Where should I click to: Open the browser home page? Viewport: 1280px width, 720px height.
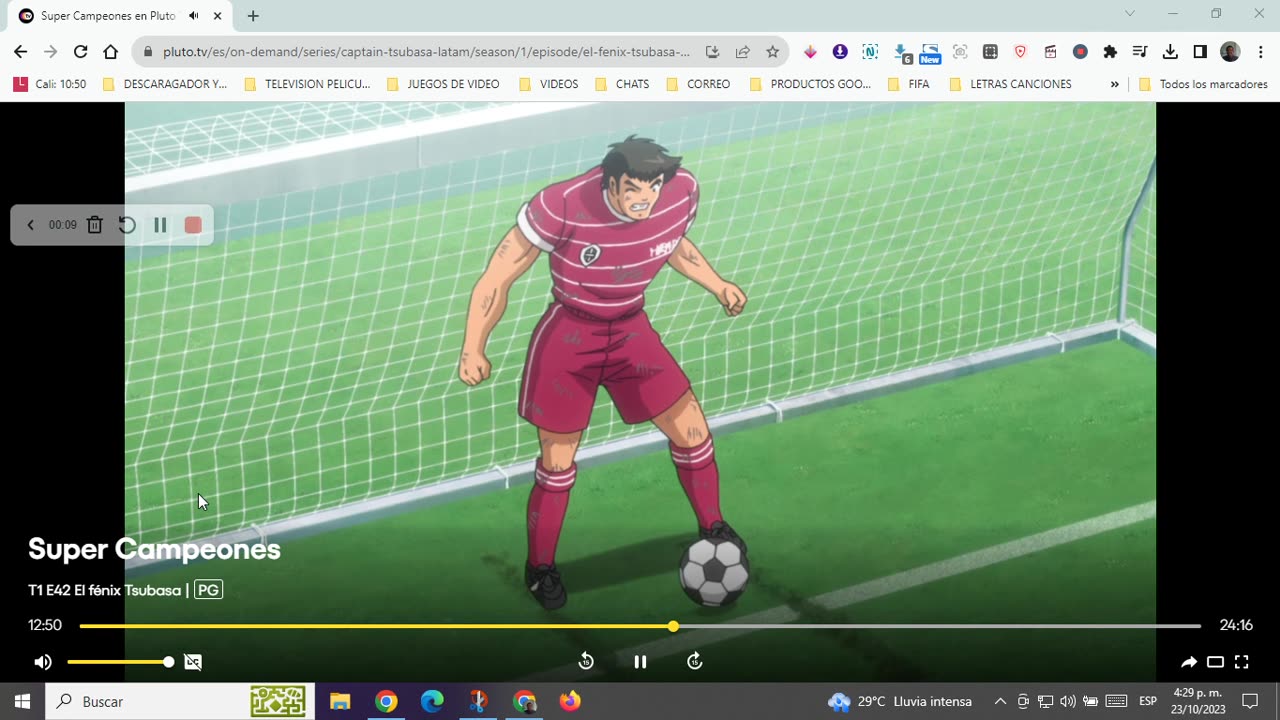[x=111, y=52]
